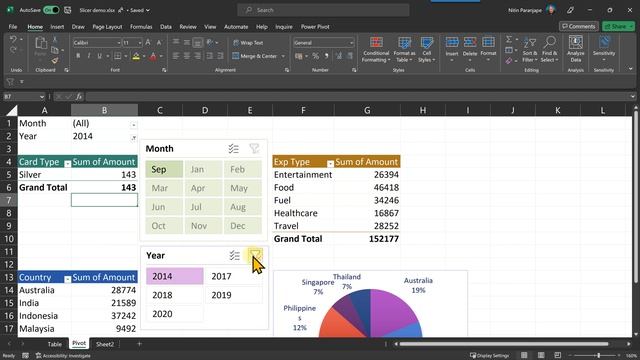Click the Format Painter brush icon
The height and width of the screenshot is (360, 640).
tap(55, 60)
